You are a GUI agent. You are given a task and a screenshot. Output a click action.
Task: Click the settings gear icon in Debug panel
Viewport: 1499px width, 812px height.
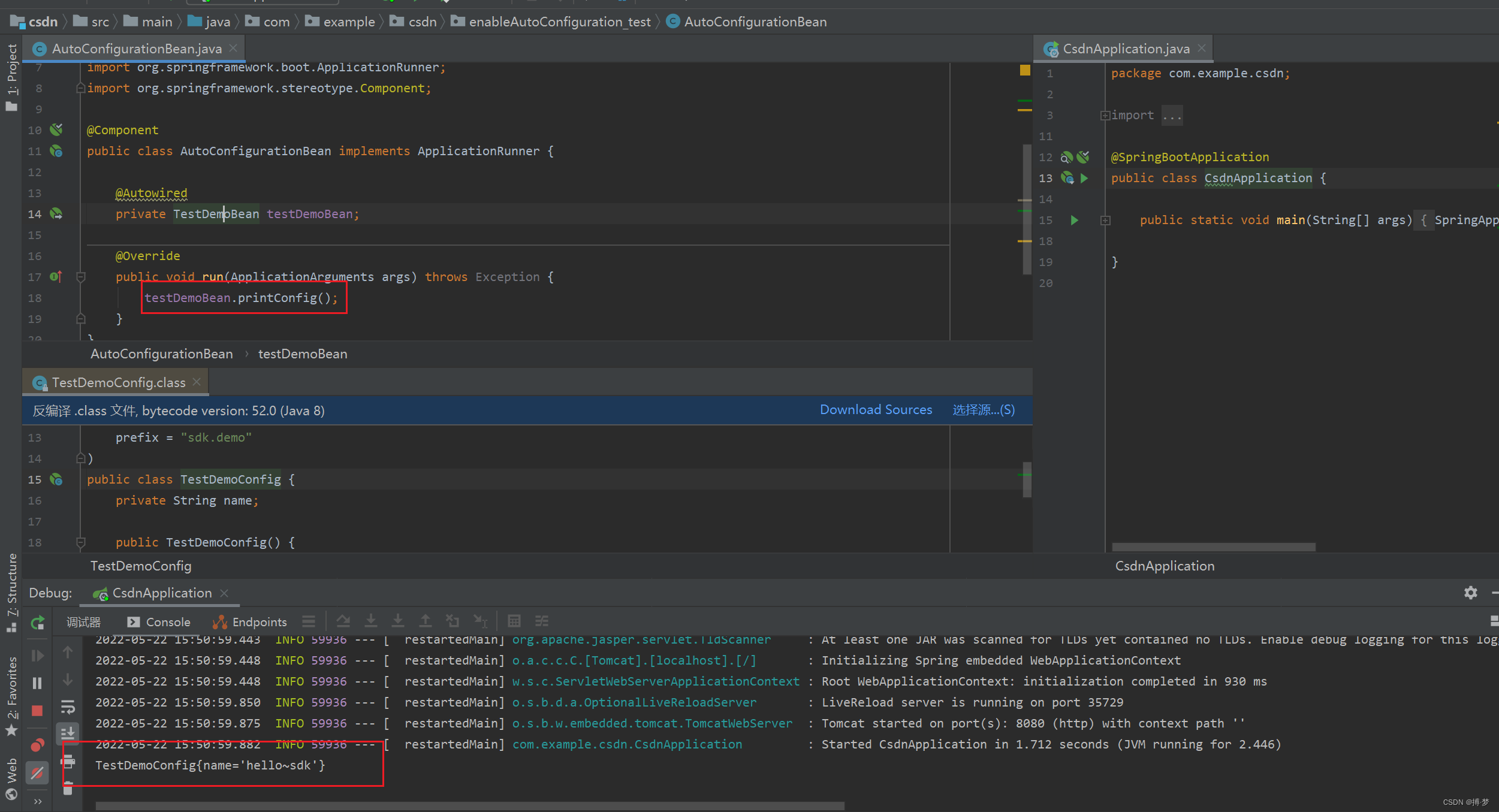coord(1470,592)
